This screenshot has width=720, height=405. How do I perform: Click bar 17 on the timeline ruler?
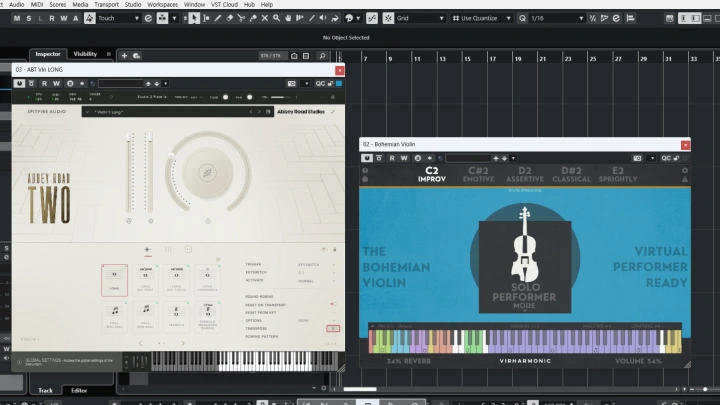tap(493, 59)
